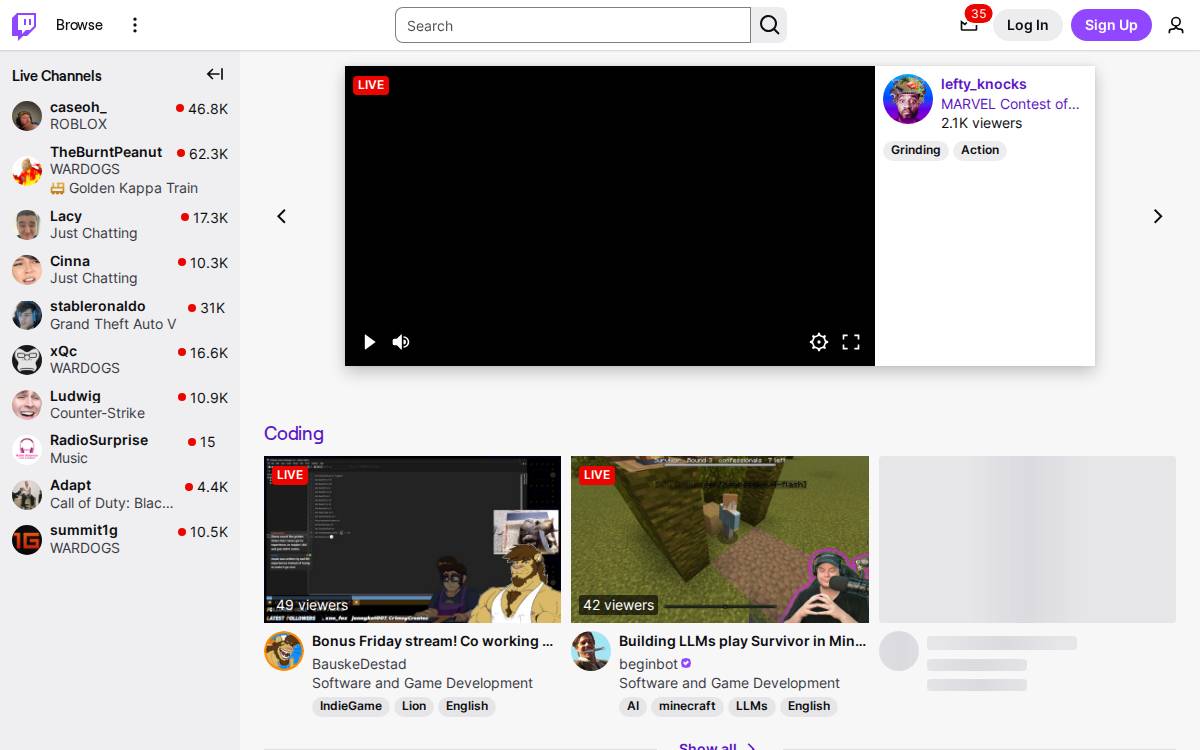
Task: Open lefty_knocks channel link
Action: pos(984,84)
